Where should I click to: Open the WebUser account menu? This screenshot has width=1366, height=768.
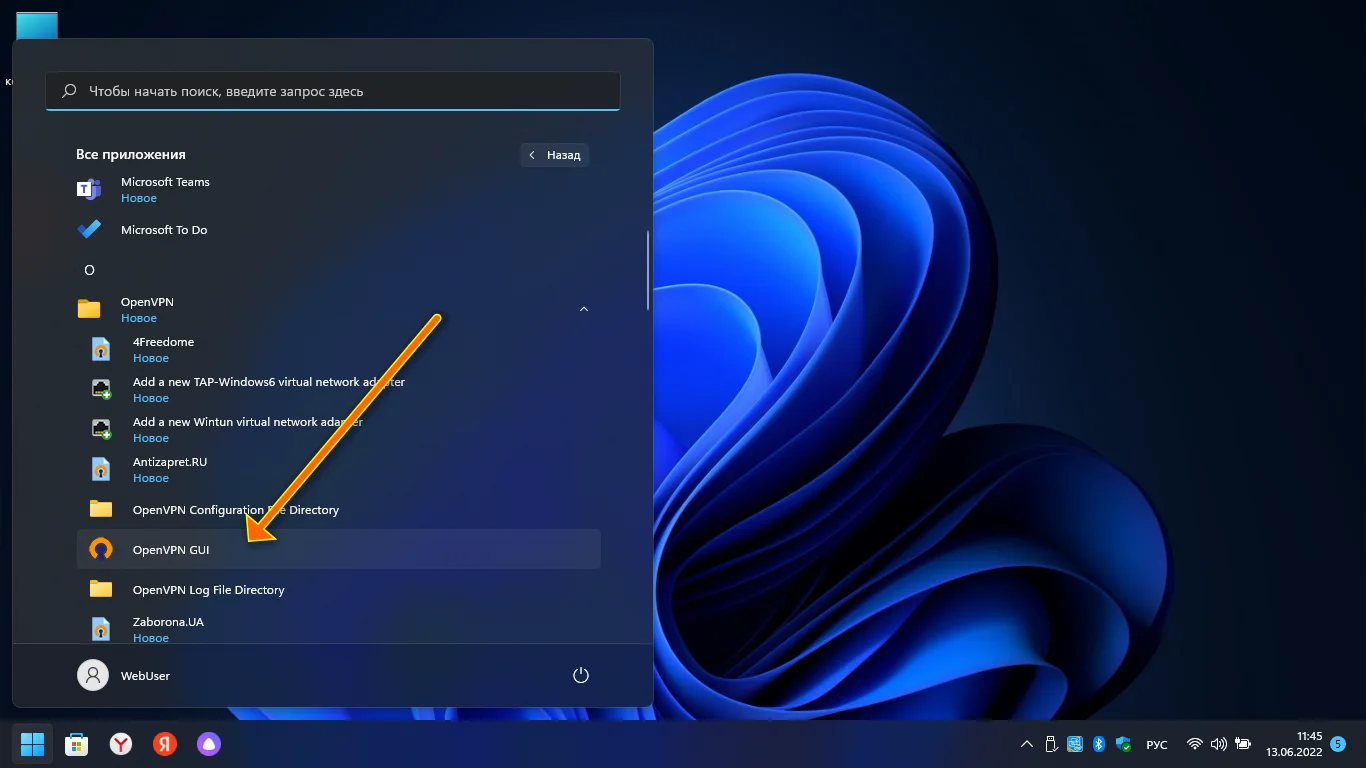[x=124, y=675]
